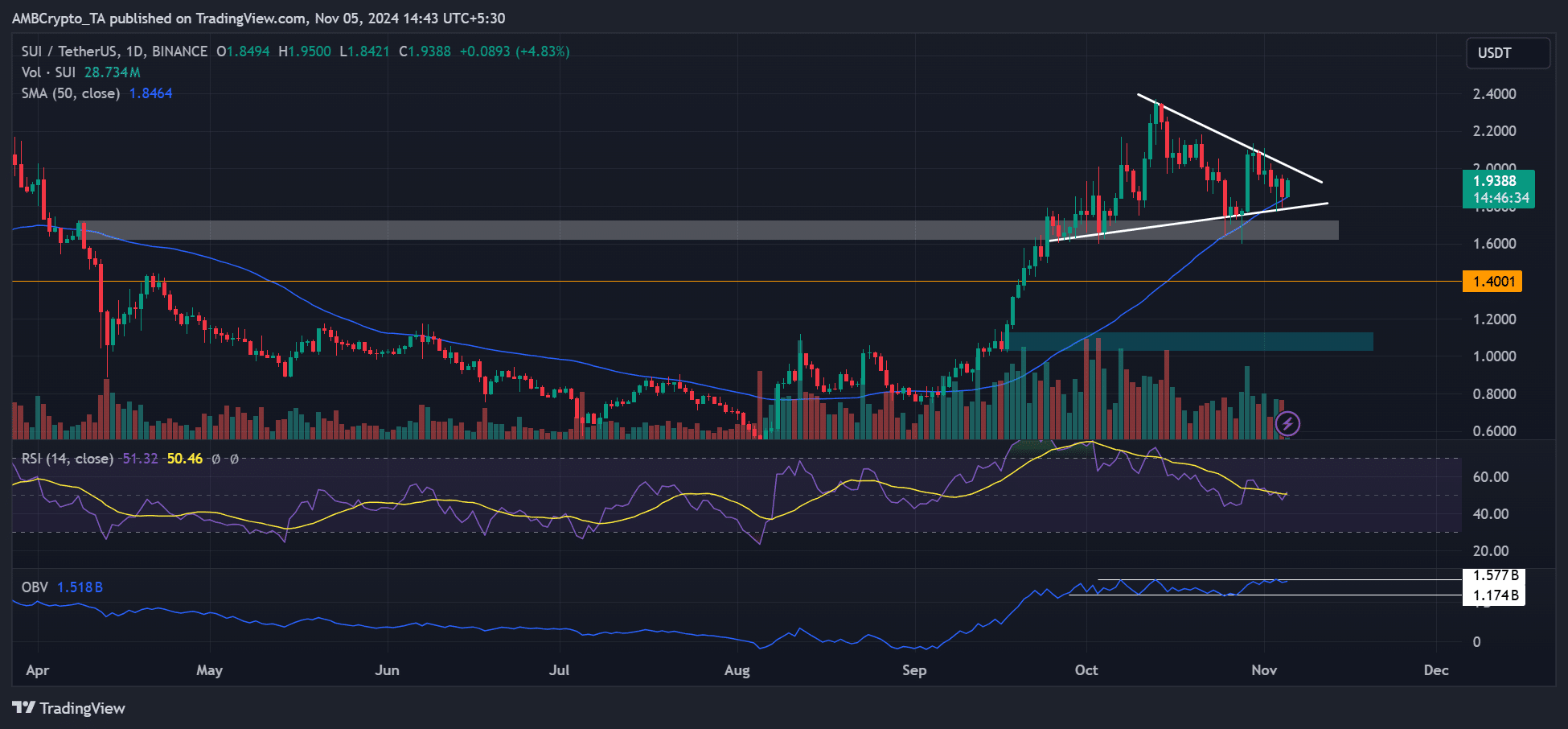The image size is (1568, 729).
Task: Click the teal support zone rectangle
Action: click(1190, 341)
